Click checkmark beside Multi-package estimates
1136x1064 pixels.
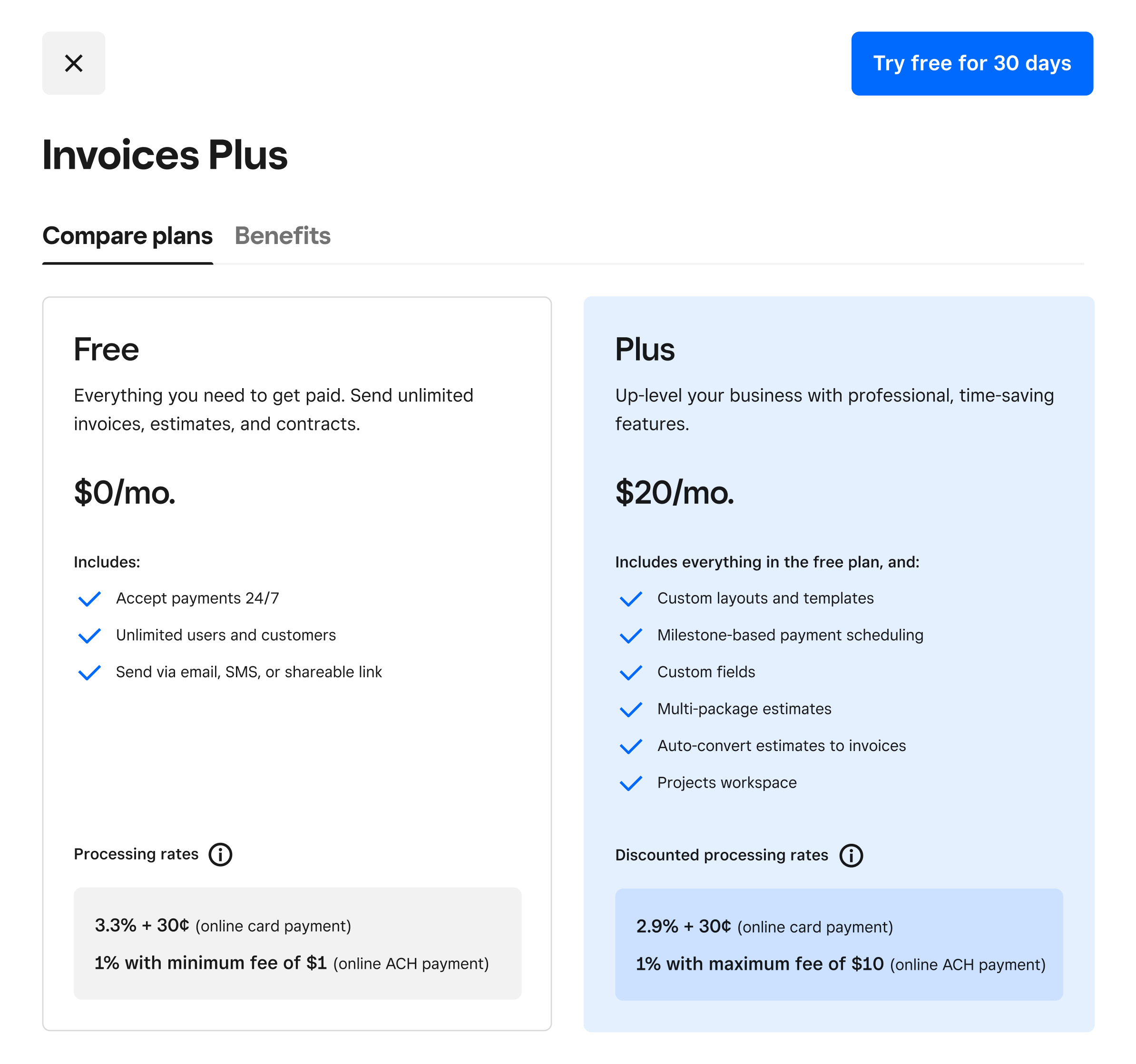[x=630, y=709]
